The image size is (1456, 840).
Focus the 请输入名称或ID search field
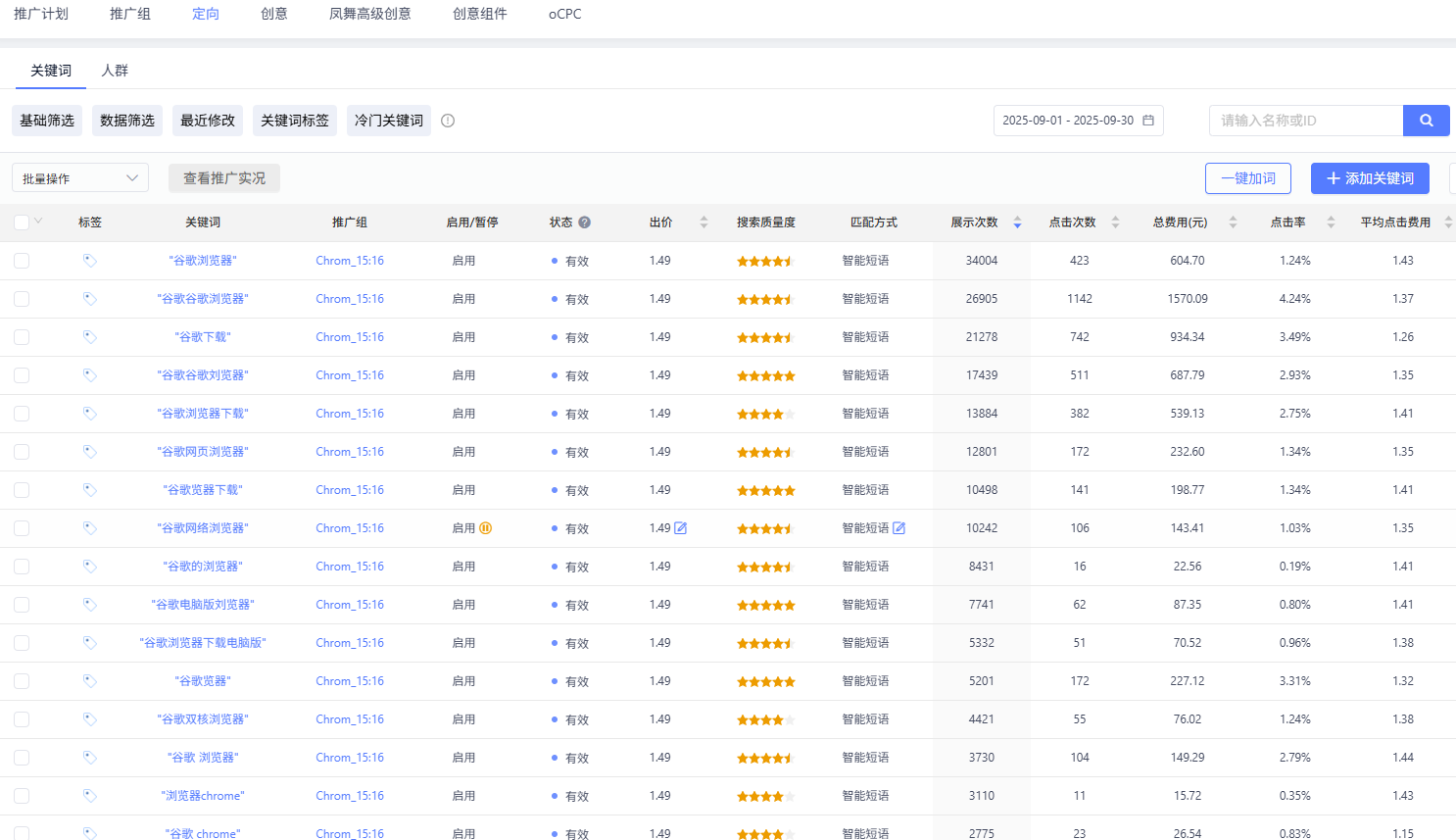pos(1305,121)
